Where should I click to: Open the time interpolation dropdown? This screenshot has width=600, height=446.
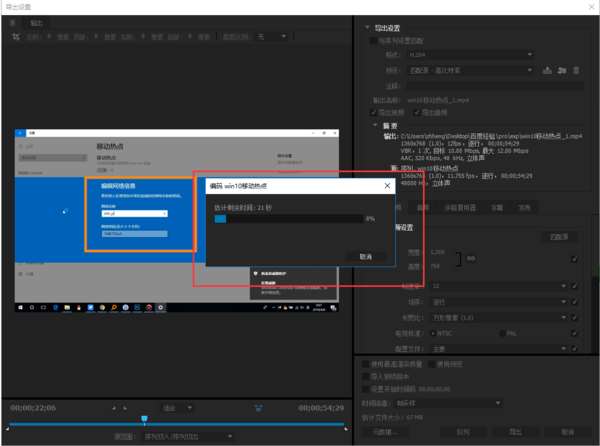tap(448, 403)
